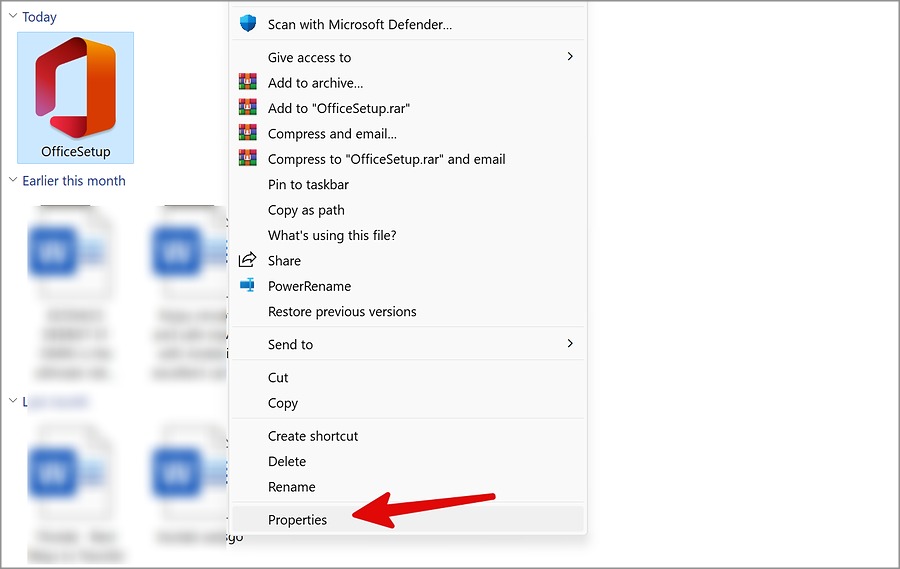Open Properties from context menu
Image resolution: width=900 pixels, height=569 pixels.
tap(408, 519)
